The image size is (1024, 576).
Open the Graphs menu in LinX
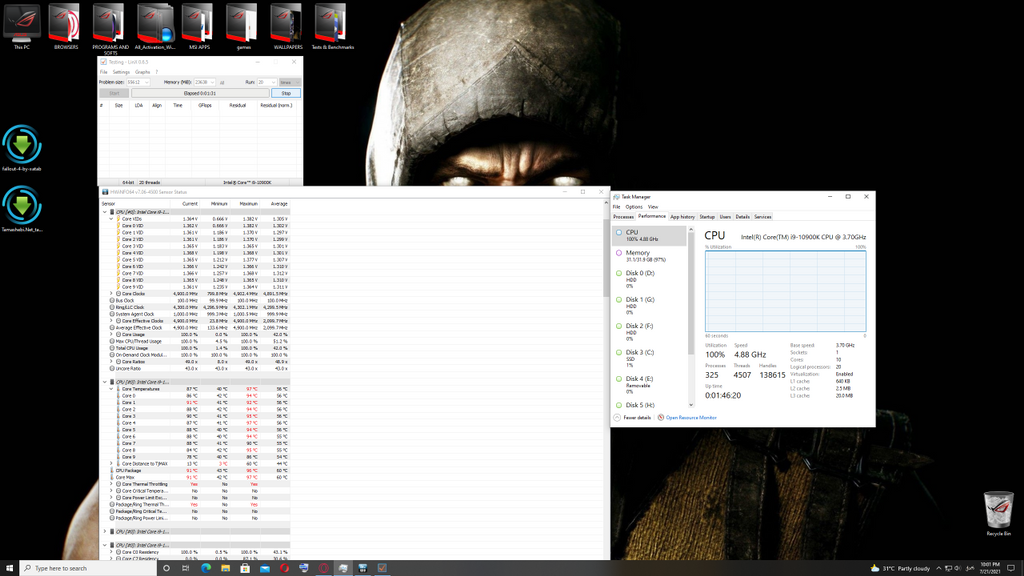(x=143, y=72)
